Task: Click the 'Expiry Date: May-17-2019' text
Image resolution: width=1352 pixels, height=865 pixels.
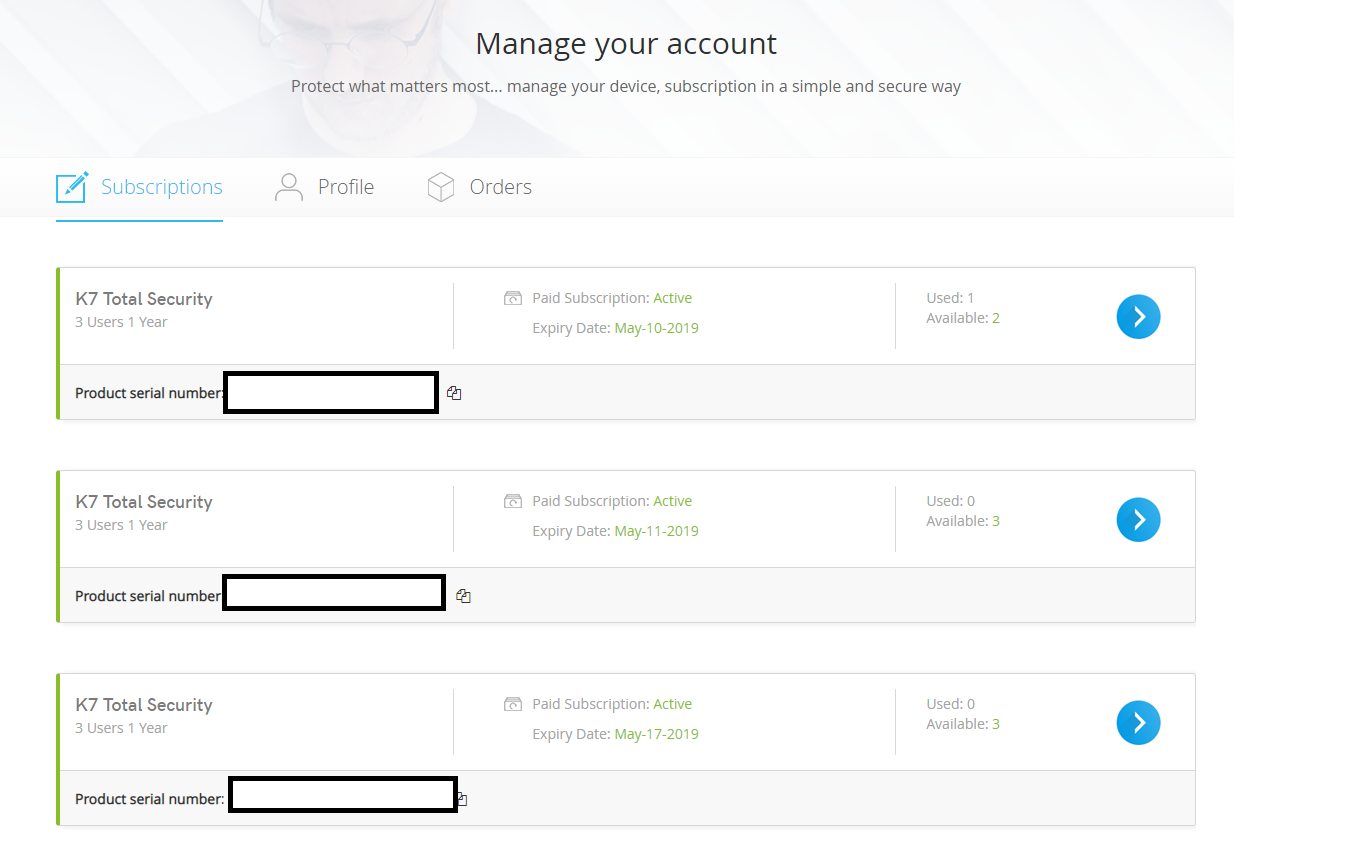Action: pyautogui.click(x=615, y=734)
